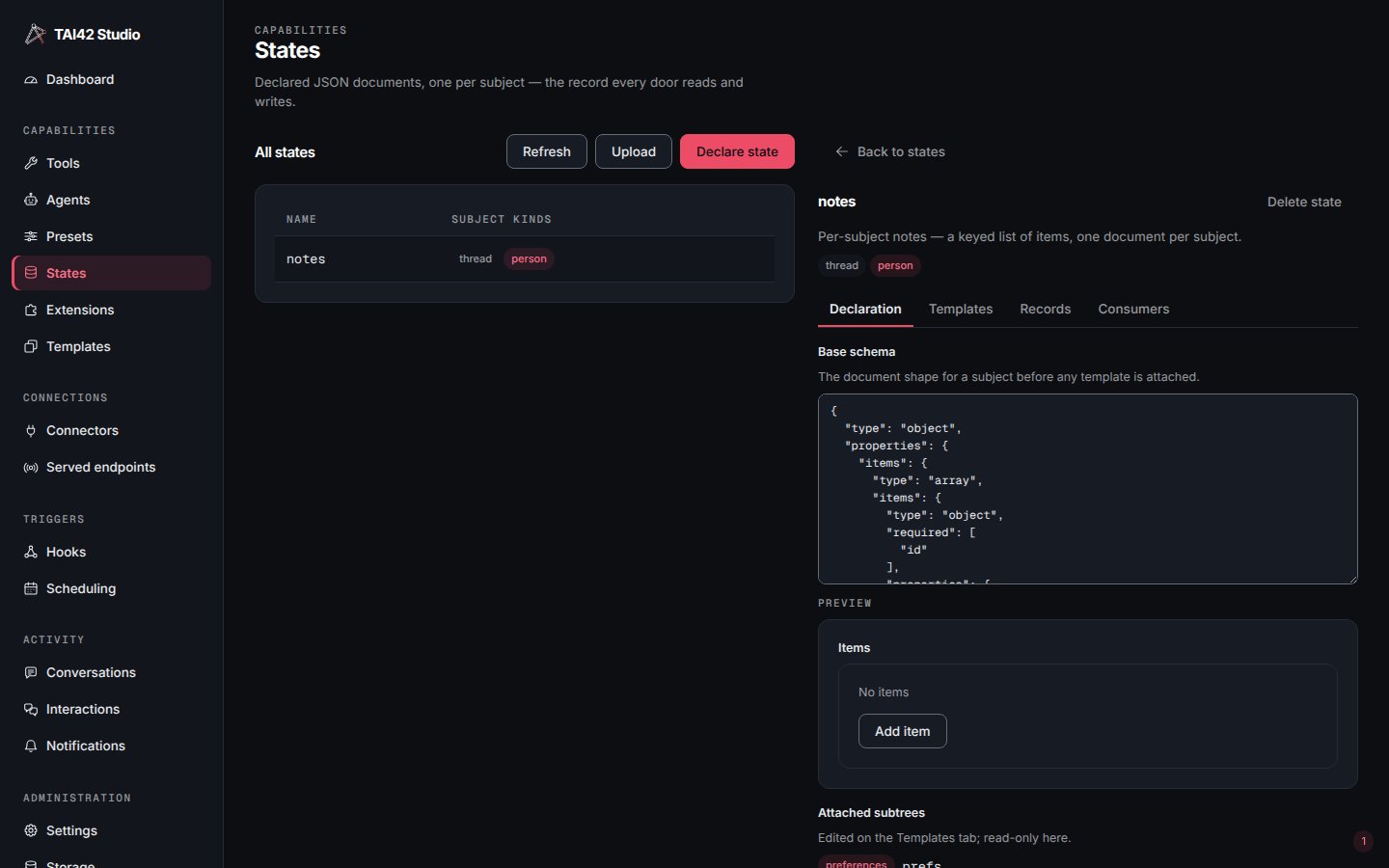Screen dimensions: 1389x868
Task: Open the Consumers tab
Action: tap(1133, 310)
